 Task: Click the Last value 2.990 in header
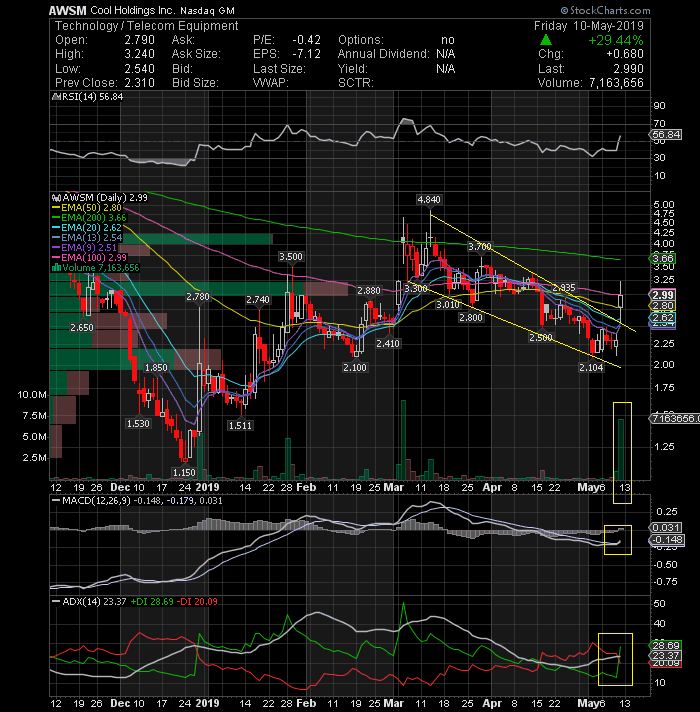coord(628,69)
